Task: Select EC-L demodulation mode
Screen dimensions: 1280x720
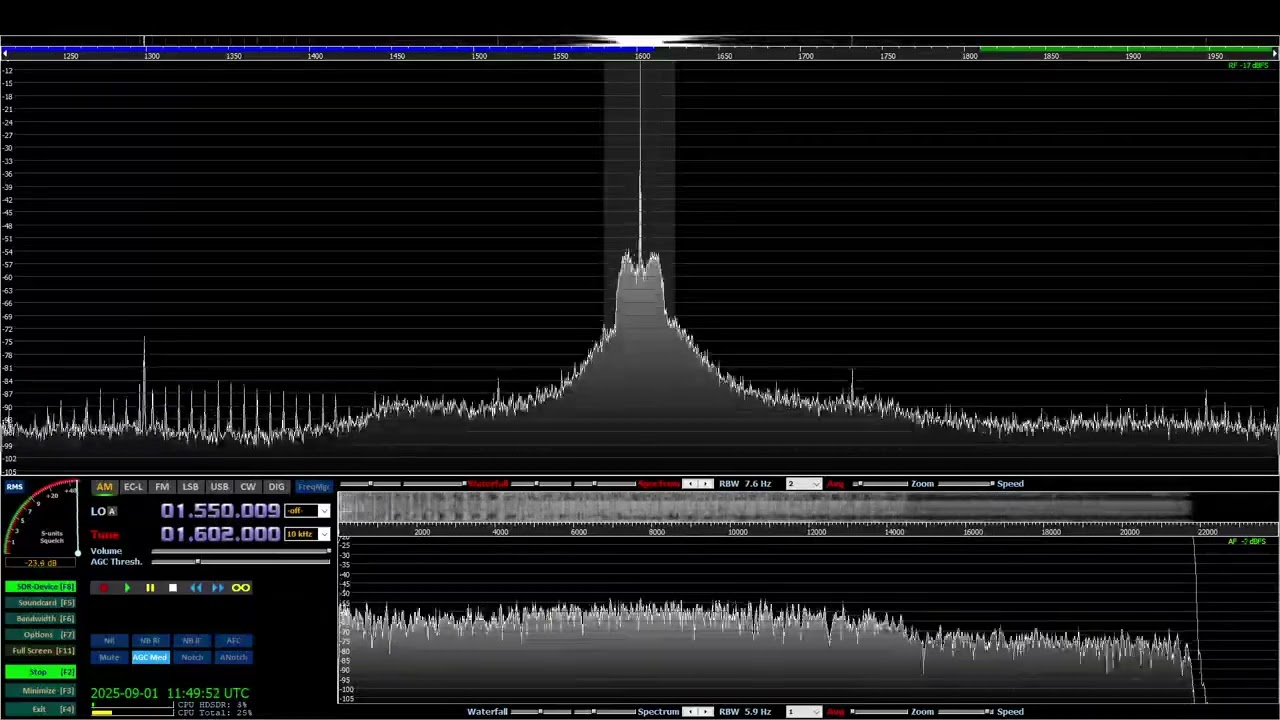Action: pos(133,487)
